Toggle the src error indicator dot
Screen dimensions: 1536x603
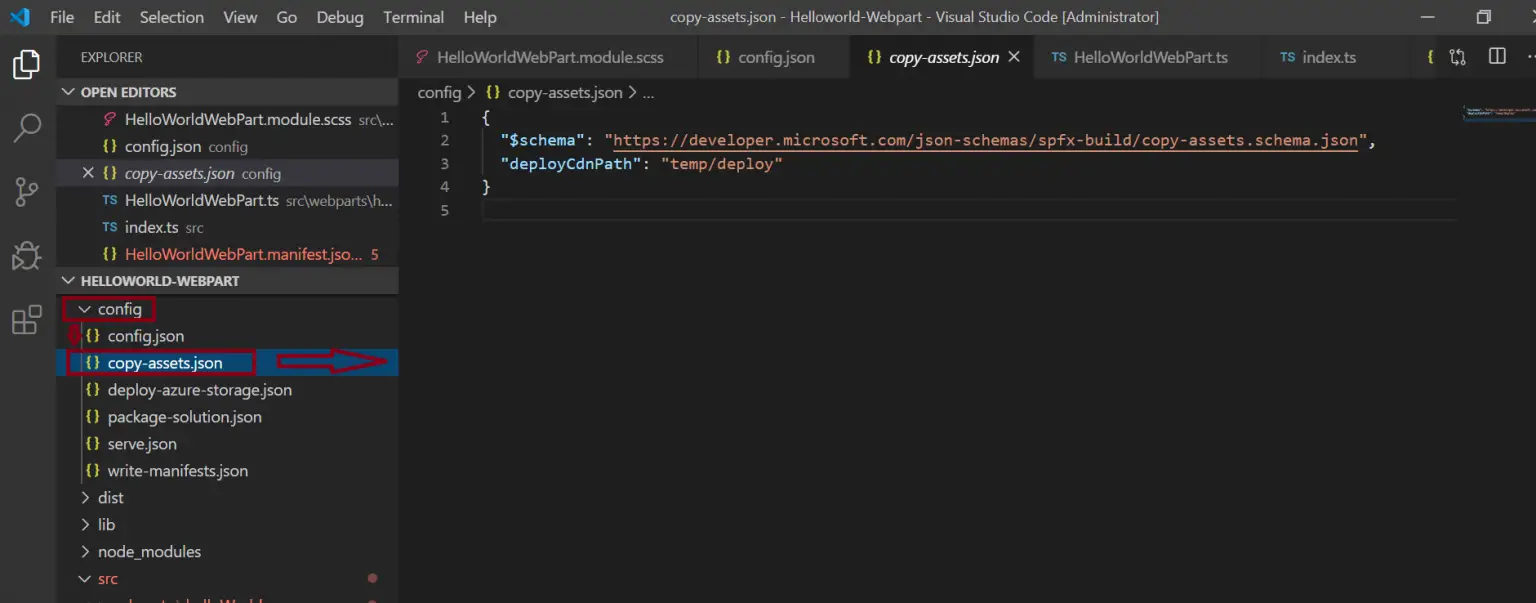coord(372,578)
